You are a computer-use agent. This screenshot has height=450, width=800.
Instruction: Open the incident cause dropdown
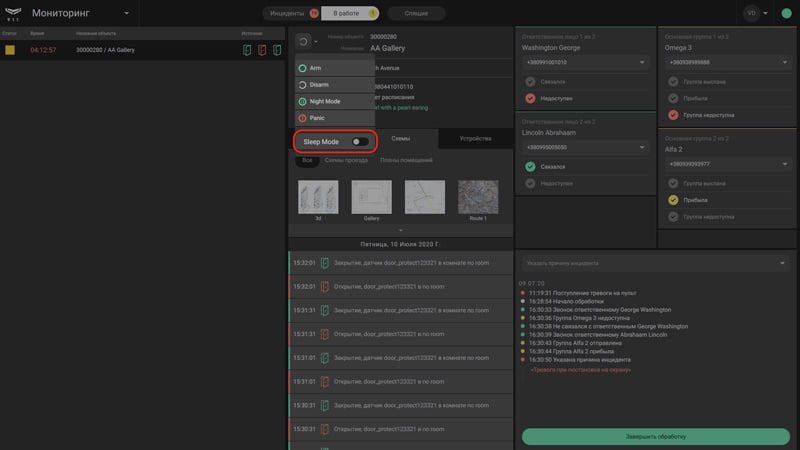656,263
